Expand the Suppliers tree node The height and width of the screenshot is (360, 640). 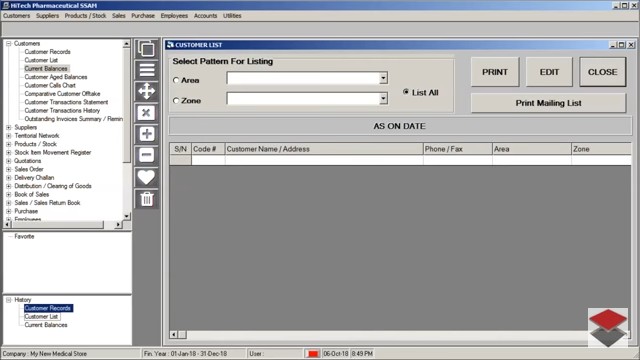tap(9, 127)
